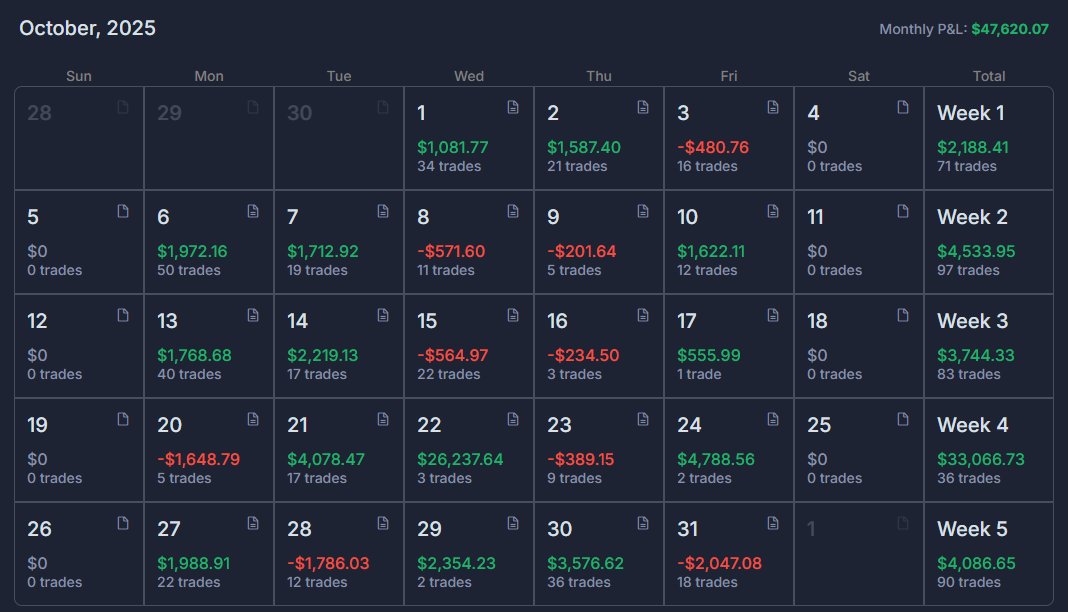Select October 29 profit $2,354.23
The image size is (1068, 612).
[x=456, y=564]
